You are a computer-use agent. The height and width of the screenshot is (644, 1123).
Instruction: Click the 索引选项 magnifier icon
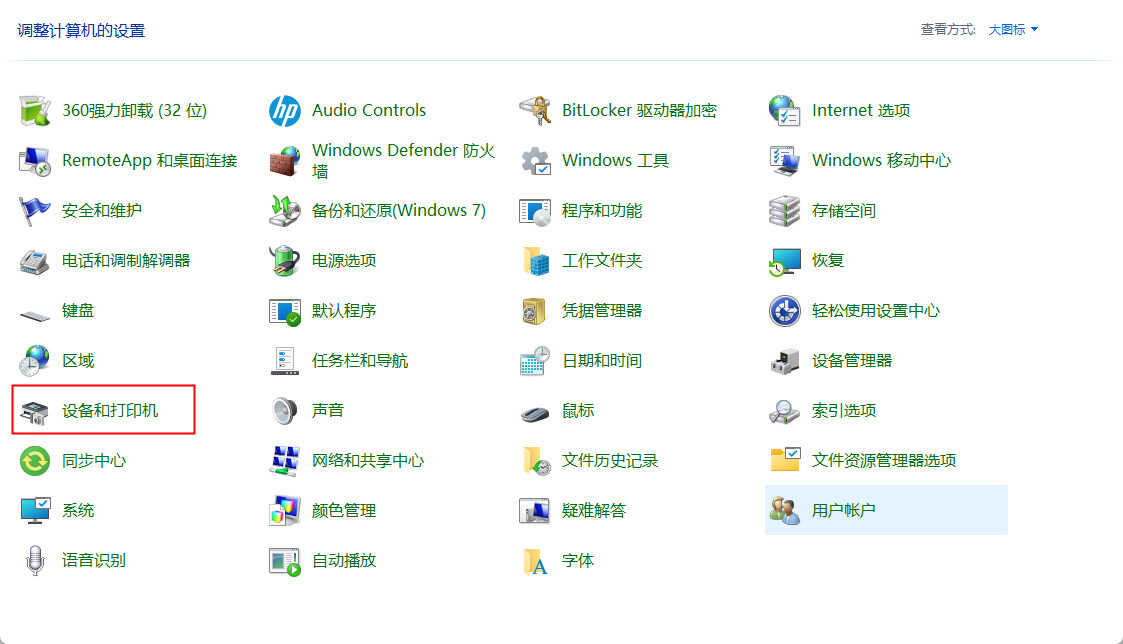click(784, 411)
